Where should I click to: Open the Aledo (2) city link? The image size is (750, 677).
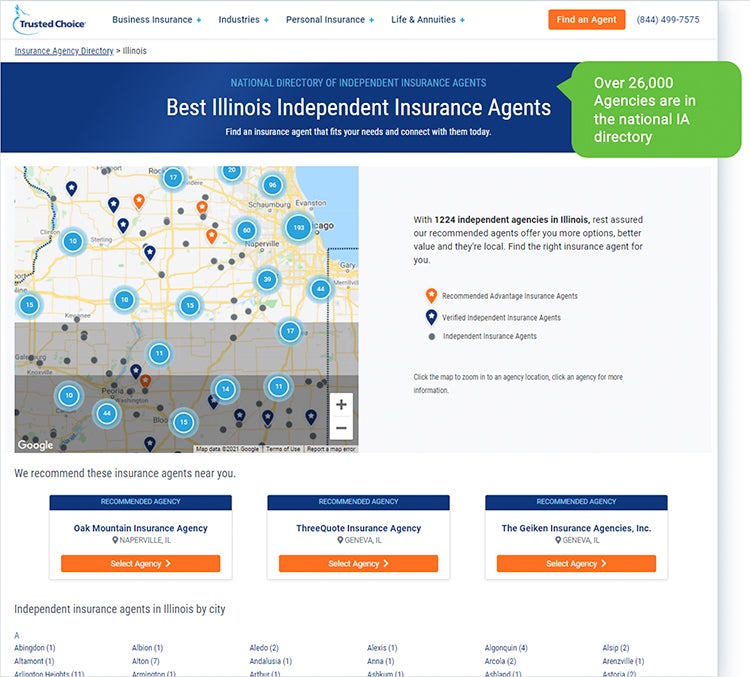point(264,648)
